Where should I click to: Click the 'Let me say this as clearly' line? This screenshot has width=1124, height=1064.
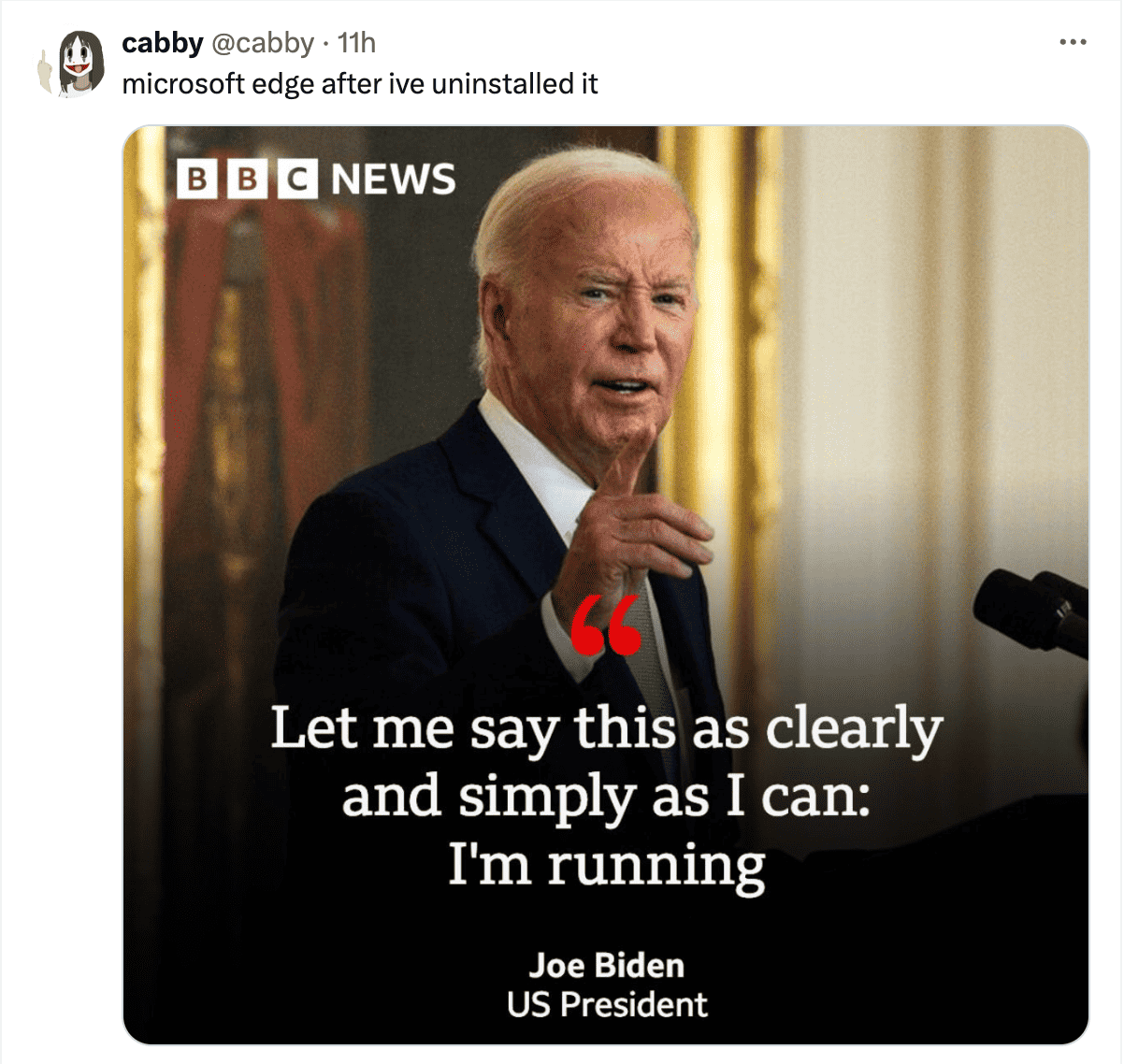pyautogui.click(x=606, y=728)
